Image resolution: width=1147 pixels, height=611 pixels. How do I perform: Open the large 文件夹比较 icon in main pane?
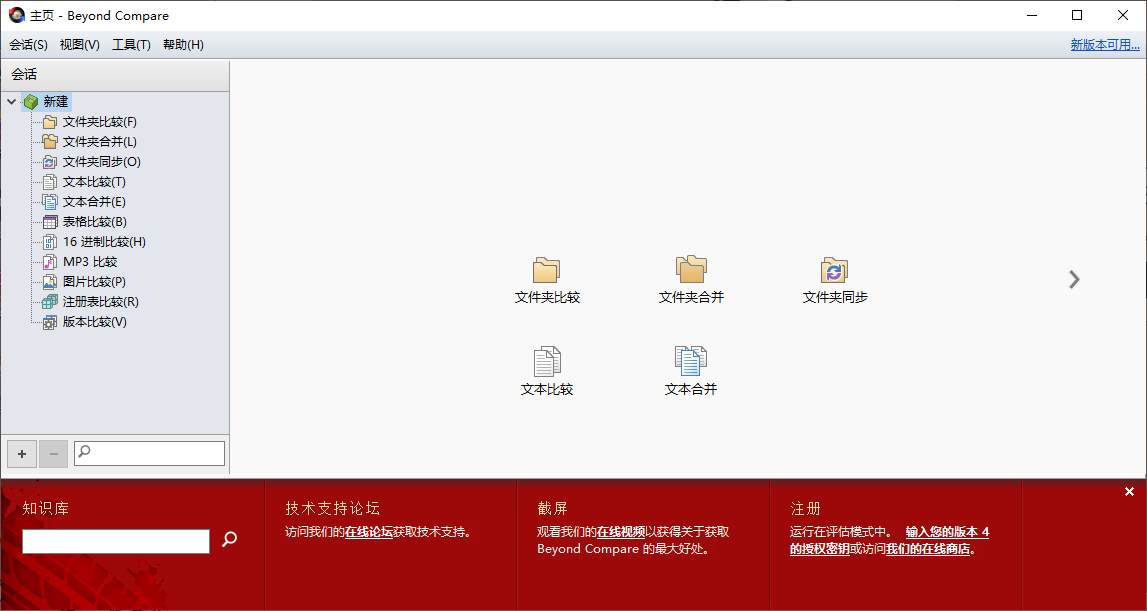point(546,270)
